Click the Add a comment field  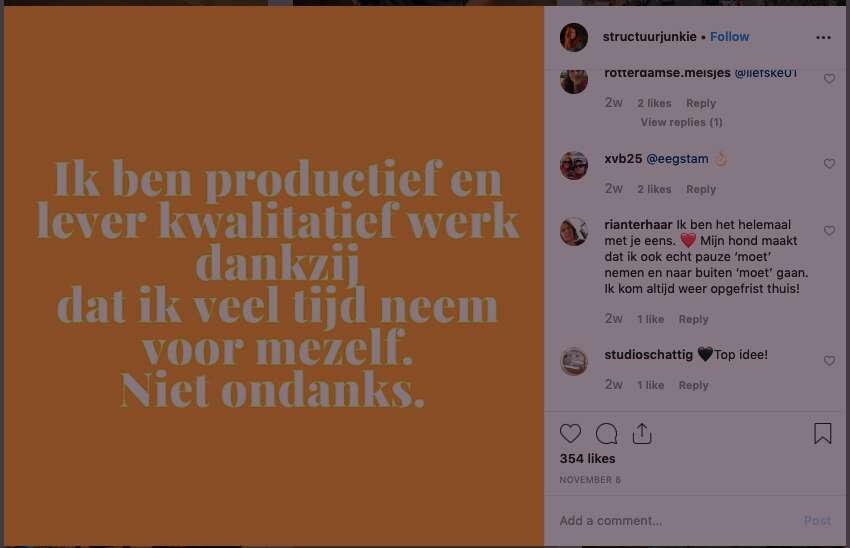678,521
